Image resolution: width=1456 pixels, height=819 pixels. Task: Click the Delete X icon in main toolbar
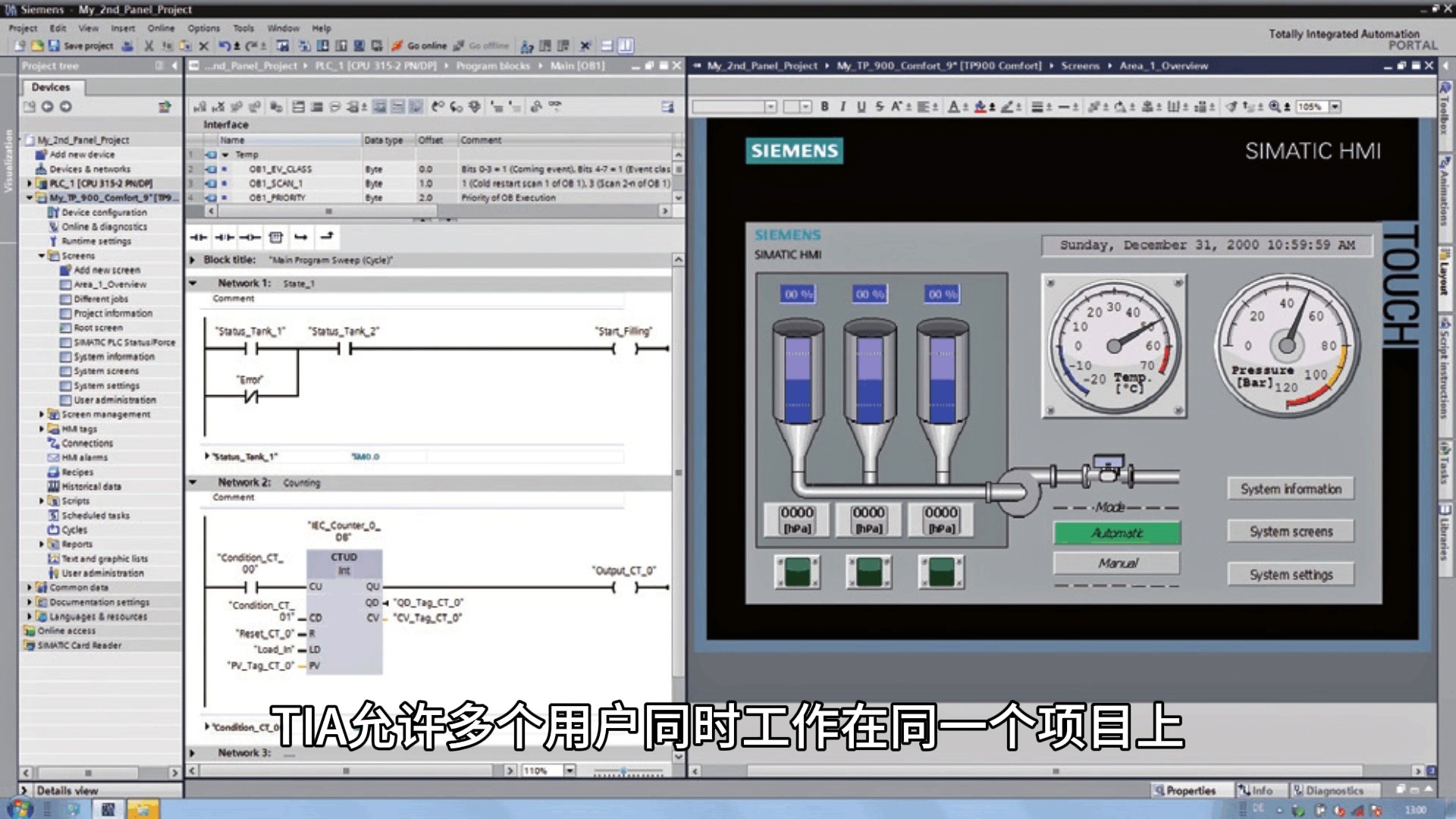tap(203, 45)
